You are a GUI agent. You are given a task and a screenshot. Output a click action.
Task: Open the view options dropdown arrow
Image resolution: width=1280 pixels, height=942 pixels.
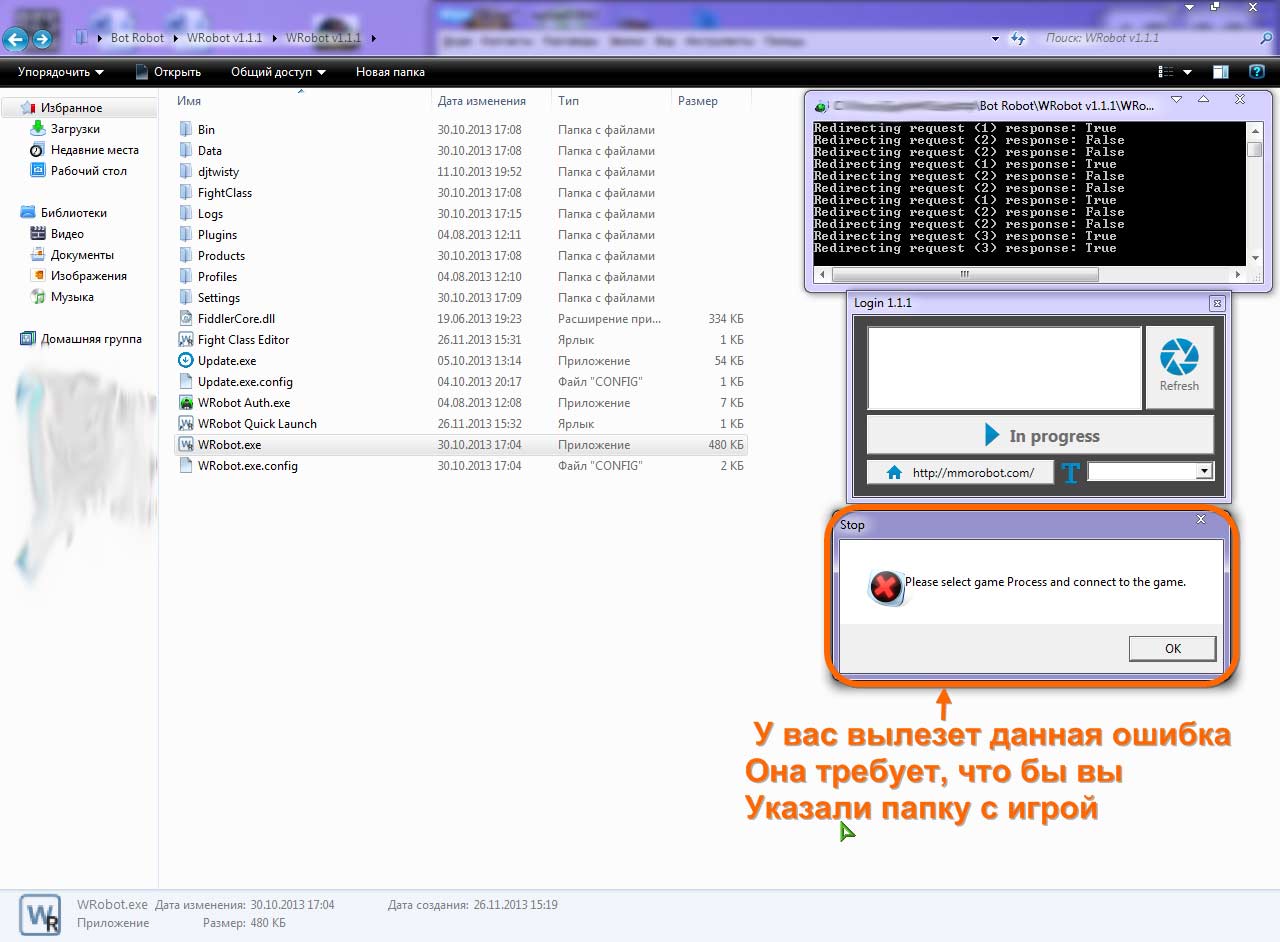click(1187, 72)
